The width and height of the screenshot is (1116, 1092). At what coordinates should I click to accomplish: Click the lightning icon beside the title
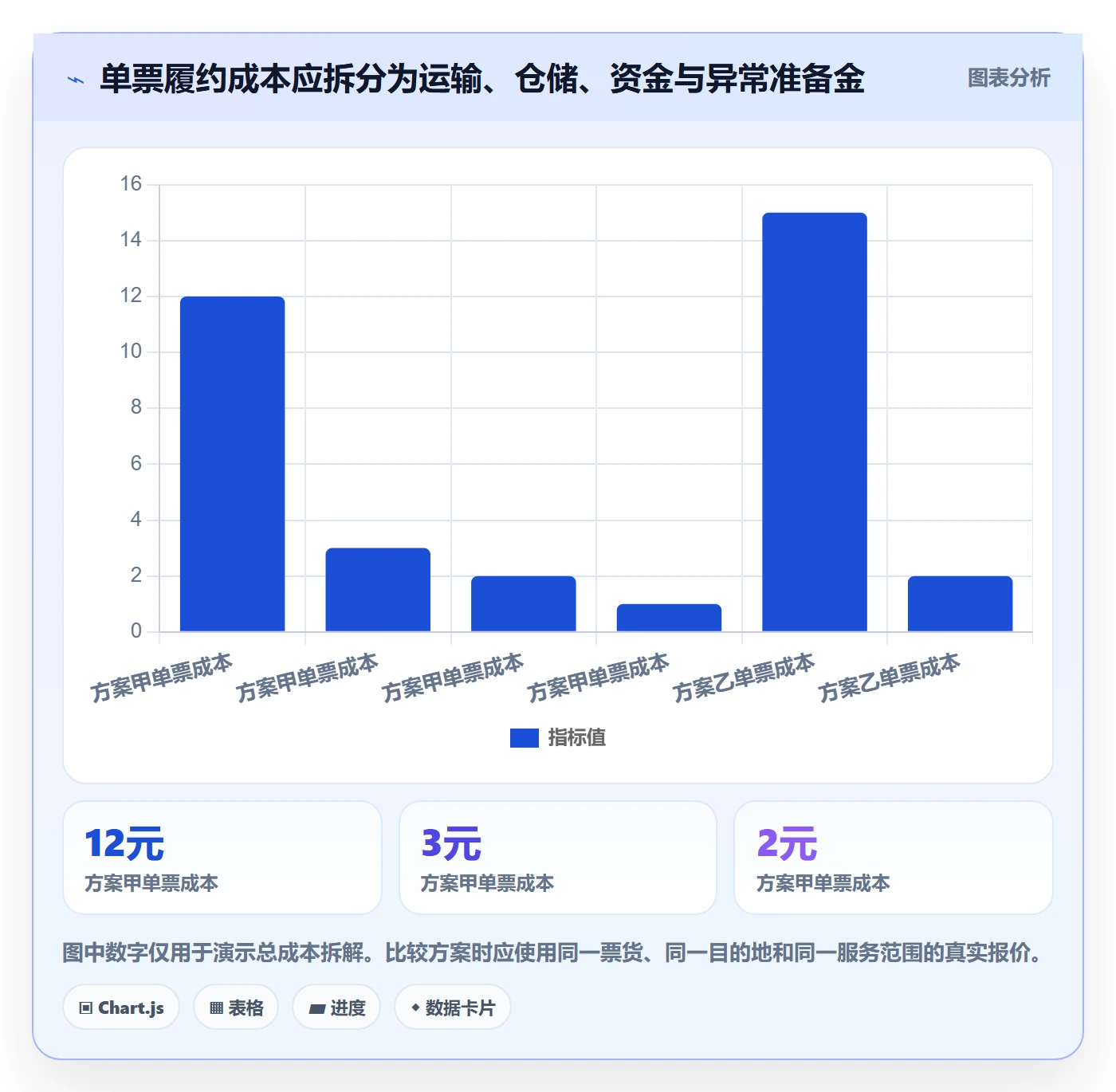click(76, 80)
